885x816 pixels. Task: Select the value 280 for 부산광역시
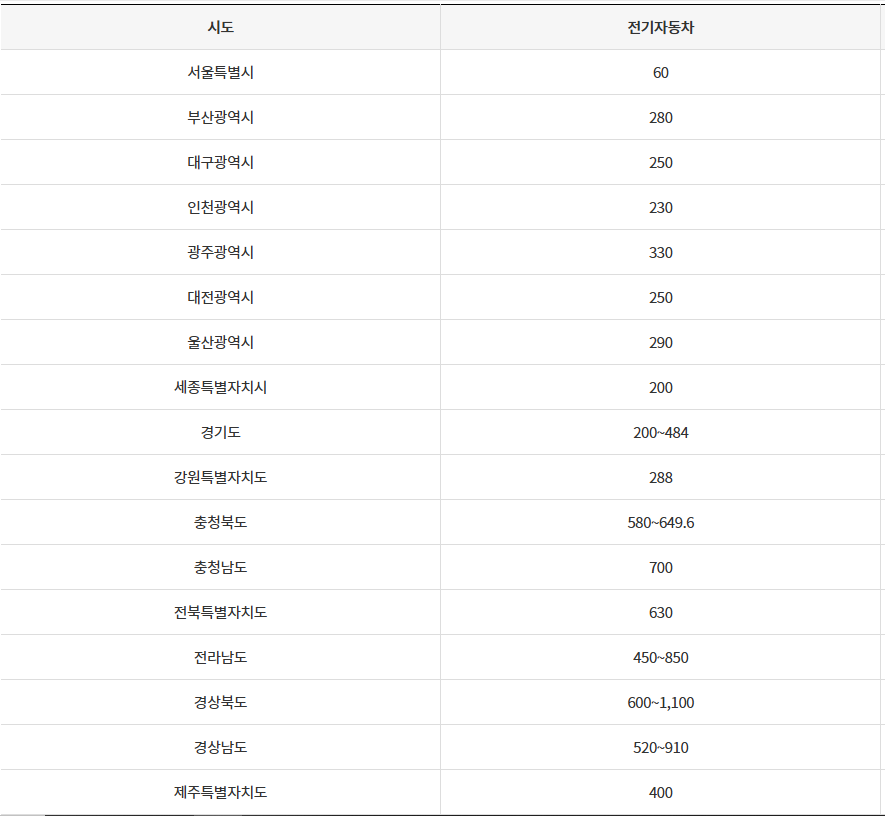click(x=660, y=117)
